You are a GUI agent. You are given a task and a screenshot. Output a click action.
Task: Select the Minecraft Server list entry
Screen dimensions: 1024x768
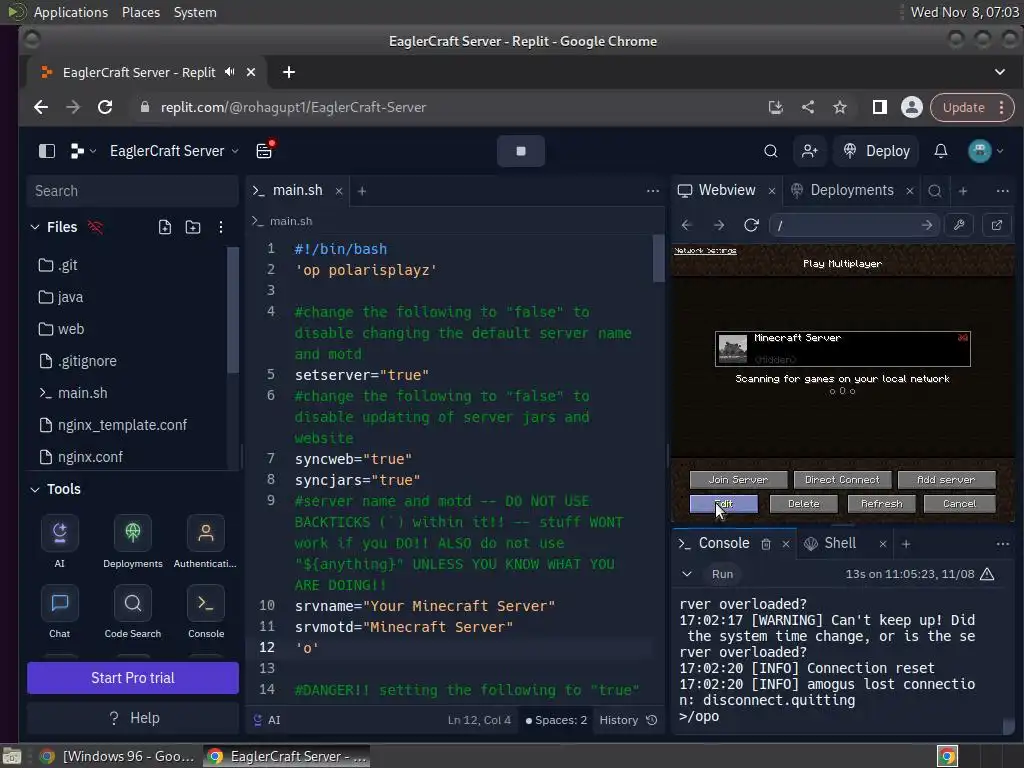tap(842, 349)
